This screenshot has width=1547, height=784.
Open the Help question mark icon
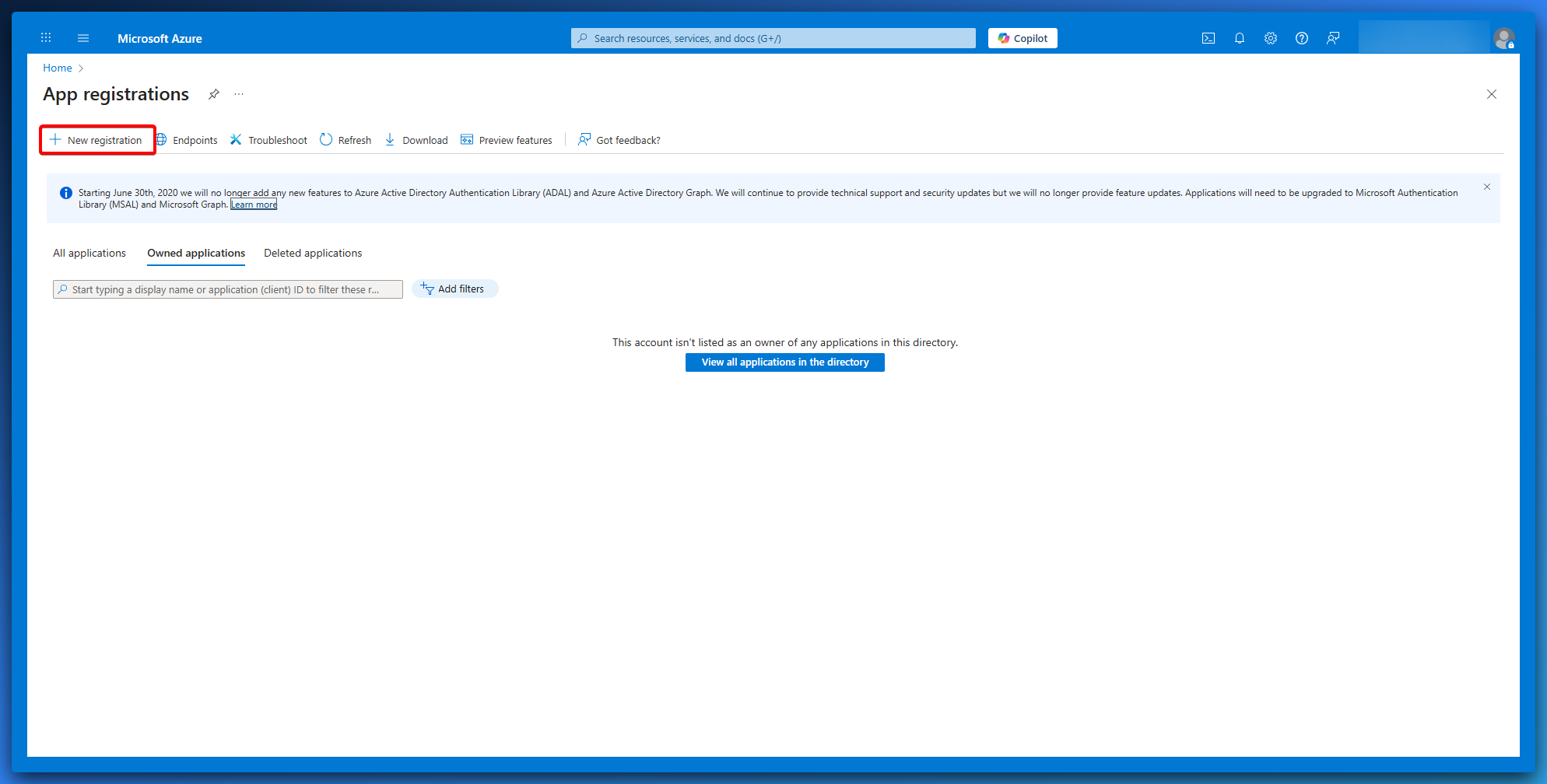coord(1302,38)
